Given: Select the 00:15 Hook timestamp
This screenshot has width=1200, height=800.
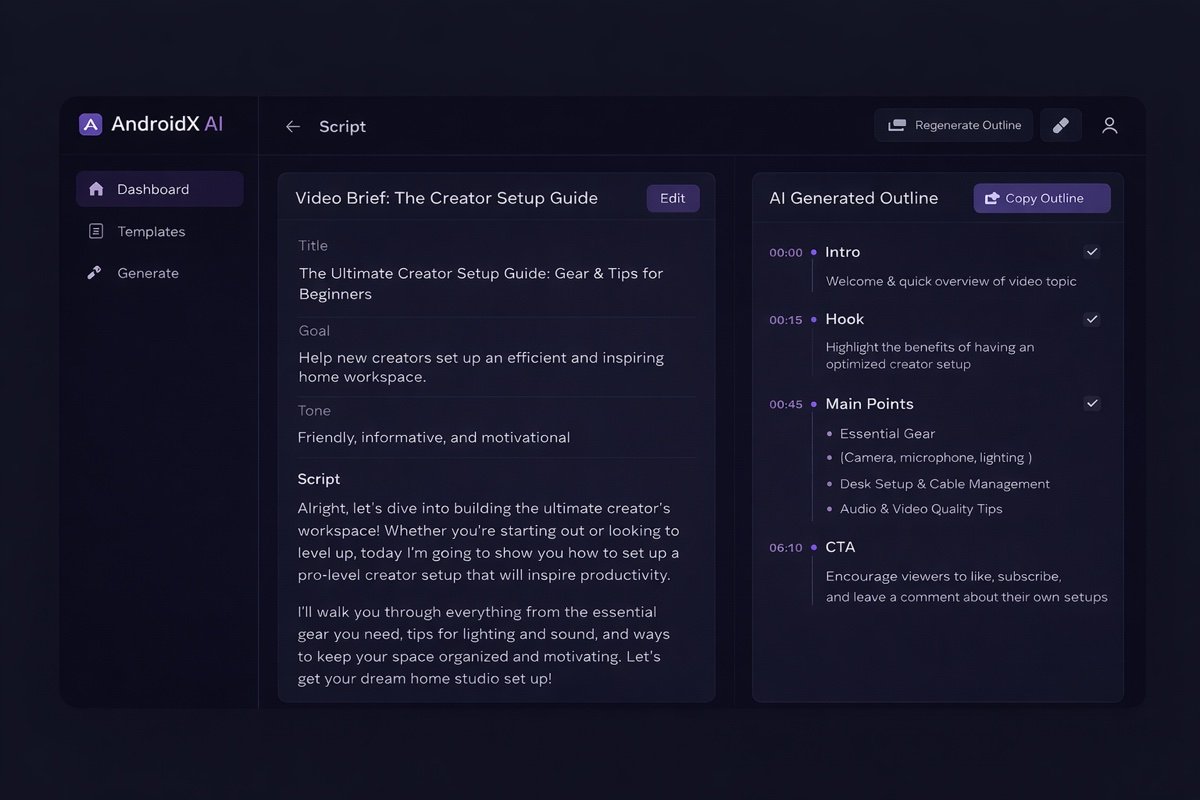Looking at the screenshot, I should point(786,320).
